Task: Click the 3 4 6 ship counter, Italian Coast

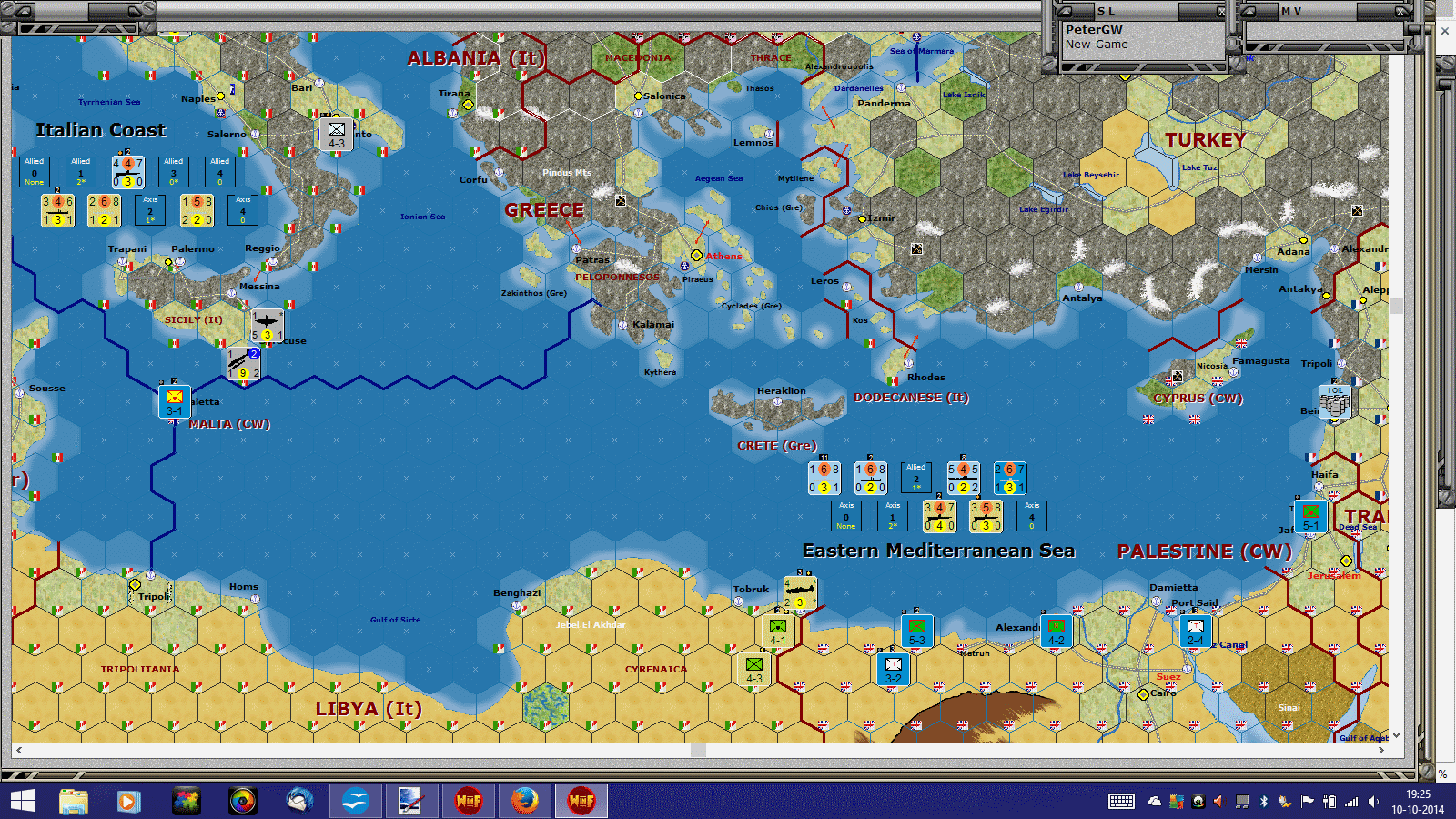Action: [x=57, y=210]
